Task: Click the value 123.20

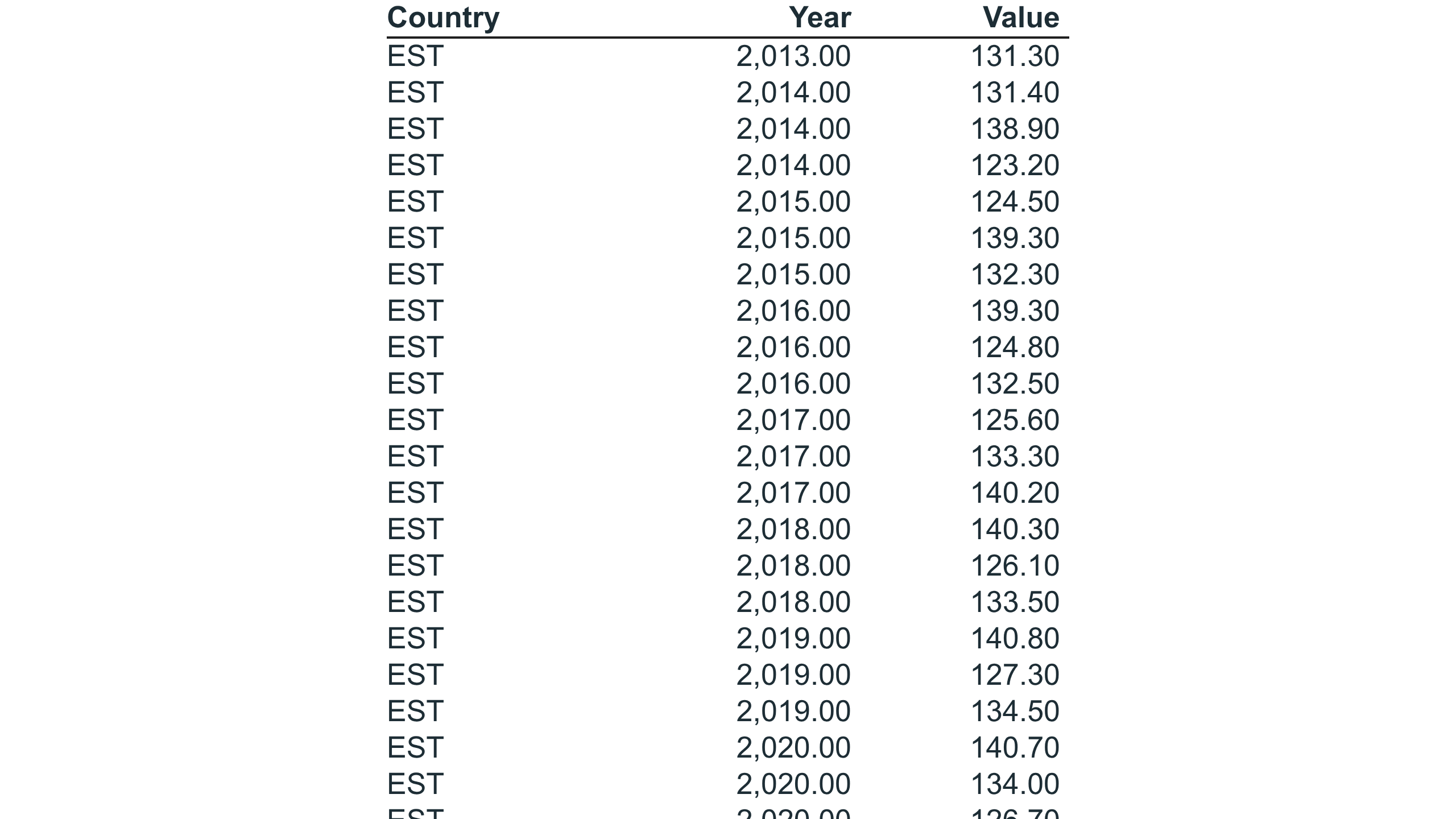Action: point(1015,166)
